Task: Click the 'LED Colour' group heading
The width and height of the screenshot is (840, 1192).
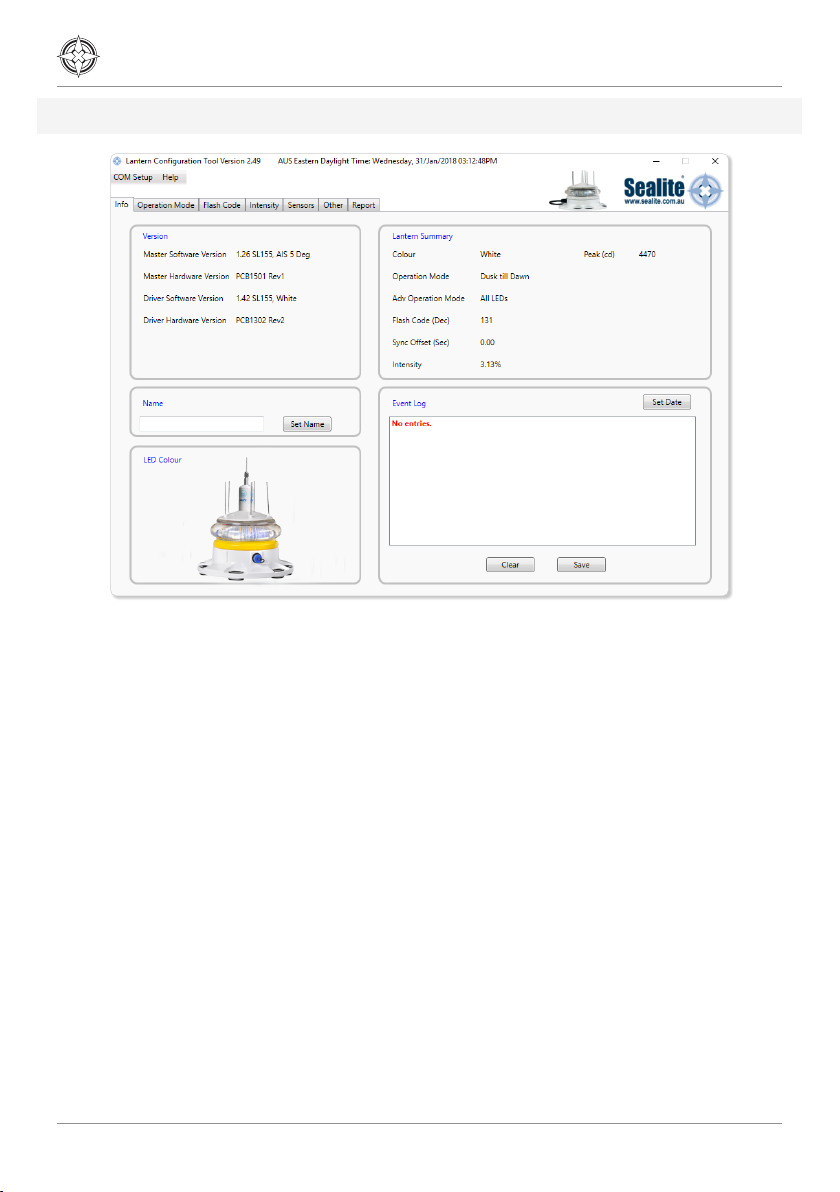Action: 163,461
